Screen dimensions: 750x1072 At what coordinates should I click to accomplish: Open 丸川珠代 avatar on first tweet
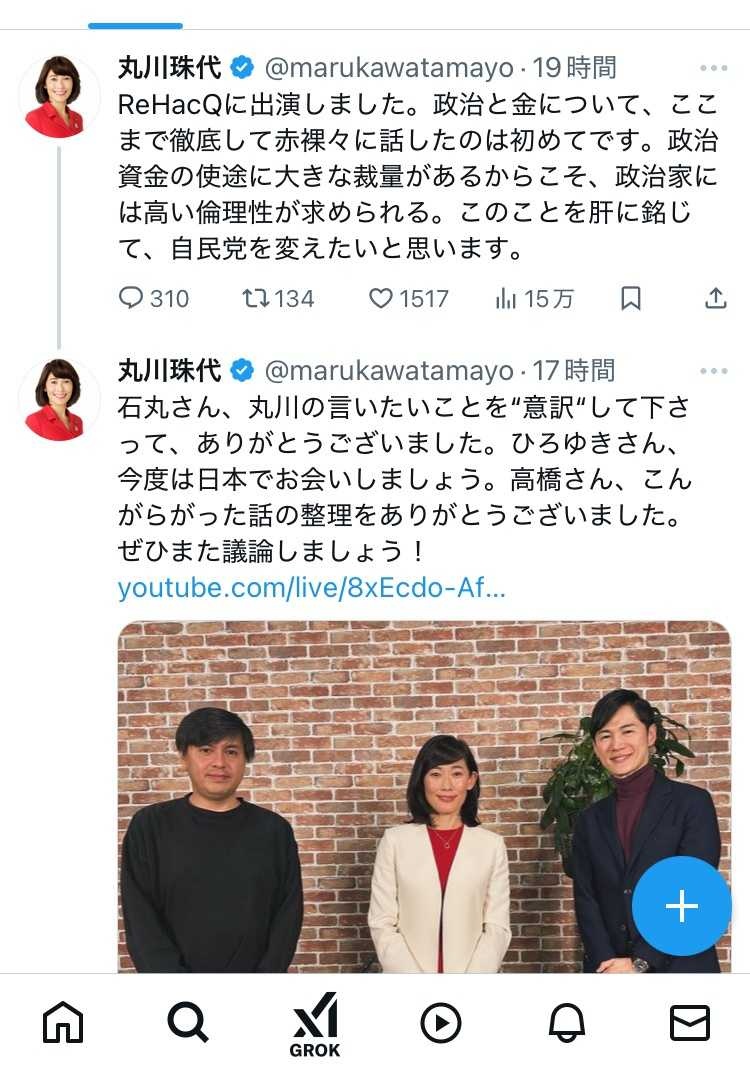59,96
